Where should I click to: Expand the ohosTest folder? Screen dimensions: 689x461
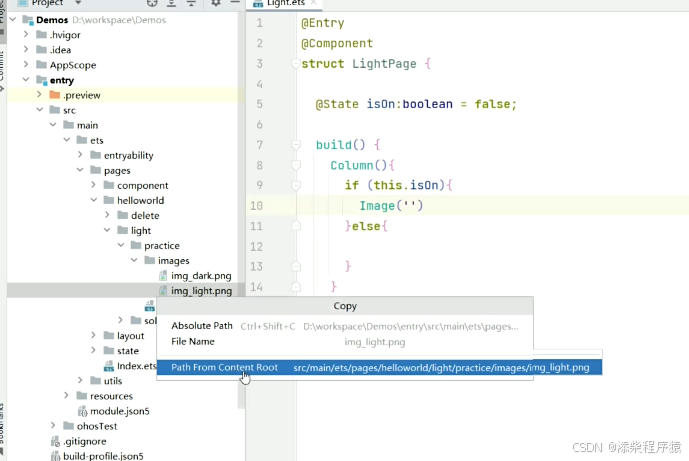click(53, 425)
